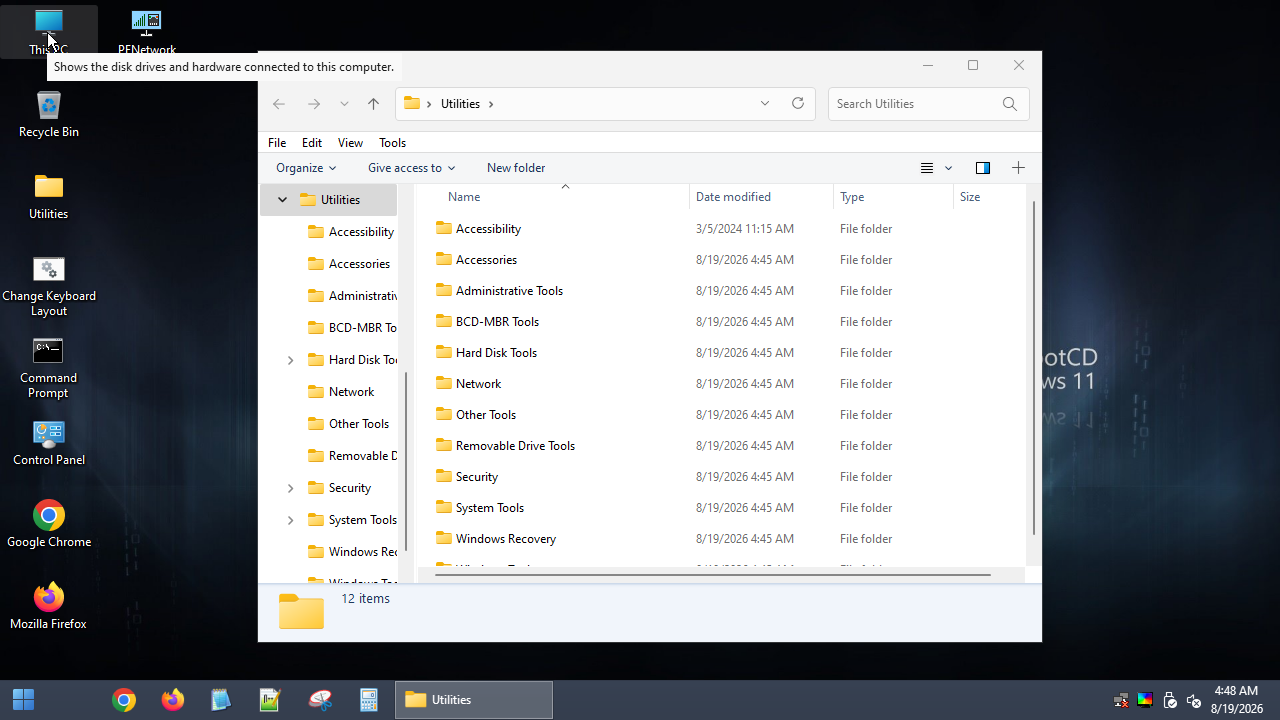Sort by the Type column header
Image resolution: width=1280 pixels, height=720 pixels.
tap(893, 197)
